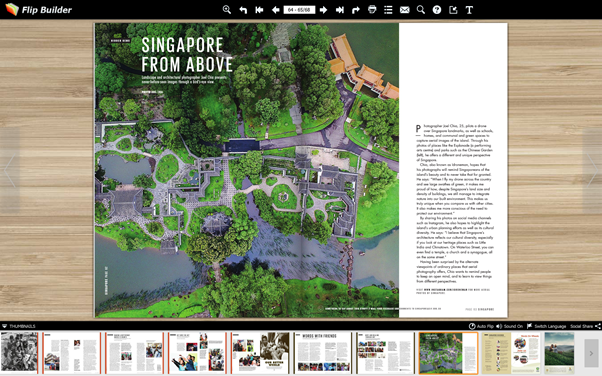Image resolution: width=602 pixels, height=376 pixels.
Task: Share the book via email icon
Action: 404,10
